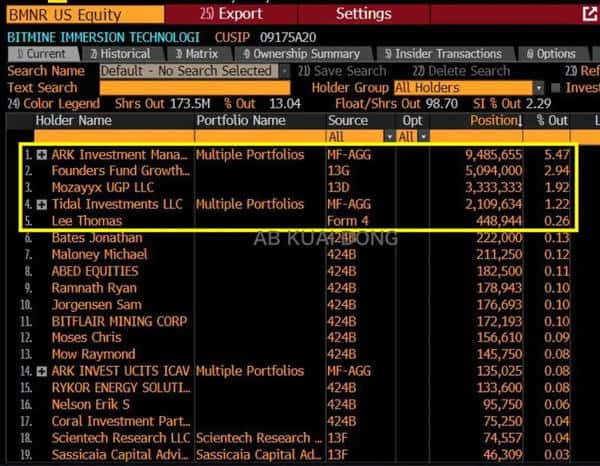
Task: Expand Tidal Investments LLC row
Action: click(41, 204)
